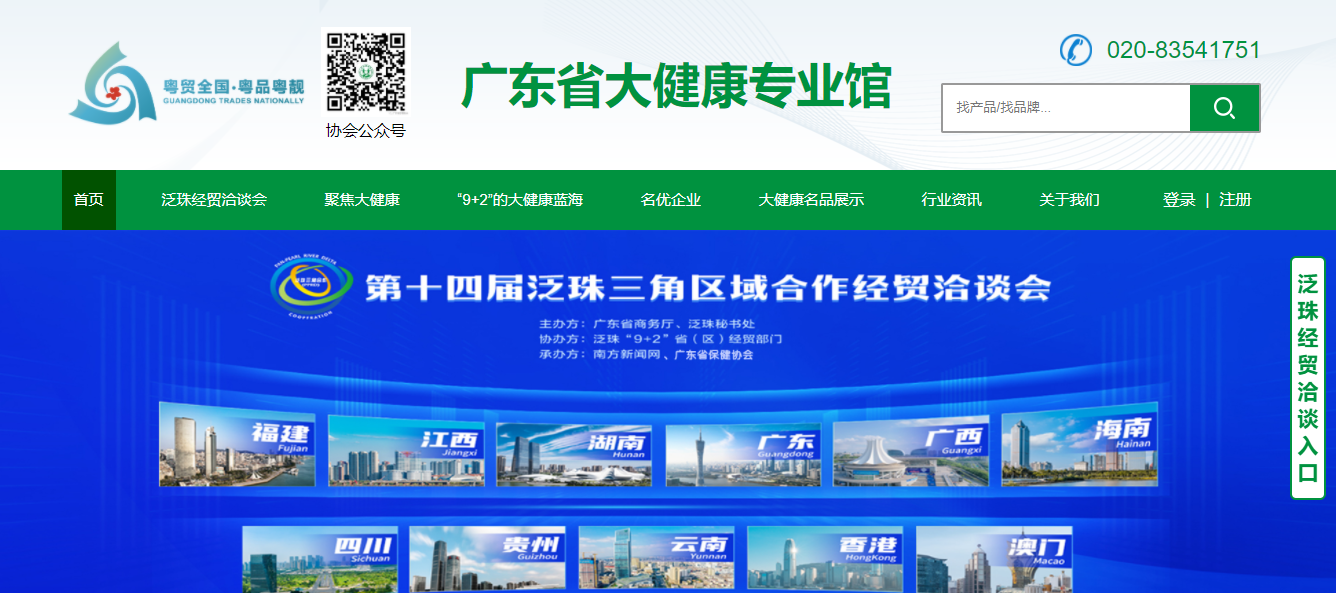Image resolution: width=1336 pixels, height=593 pixels.
Task: Click the 泛珠经贸洽谈入口 side button
Action: click(1307, 378)
